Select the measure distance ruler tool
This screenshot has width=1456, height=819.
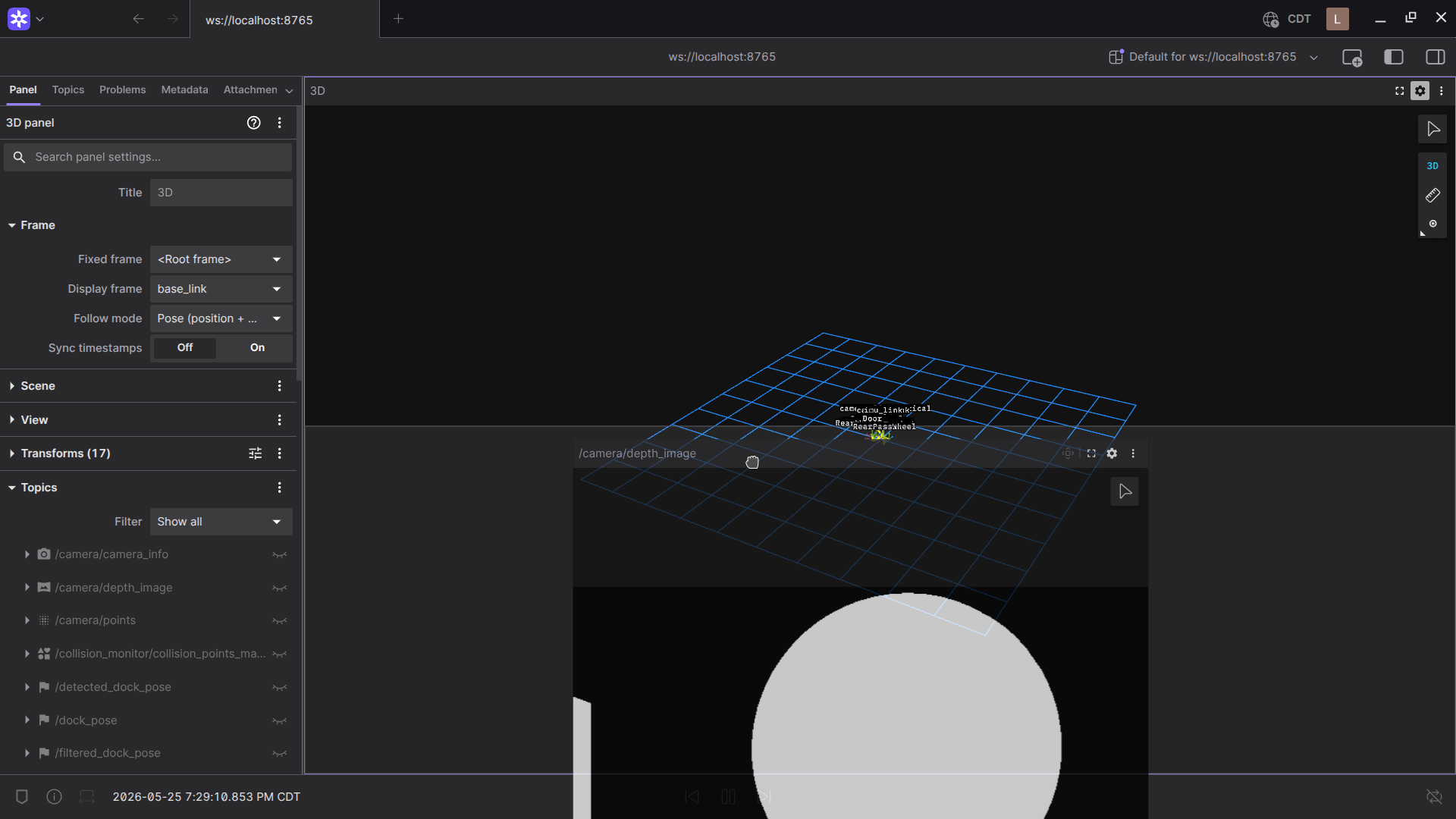(x=1432, y=196)
